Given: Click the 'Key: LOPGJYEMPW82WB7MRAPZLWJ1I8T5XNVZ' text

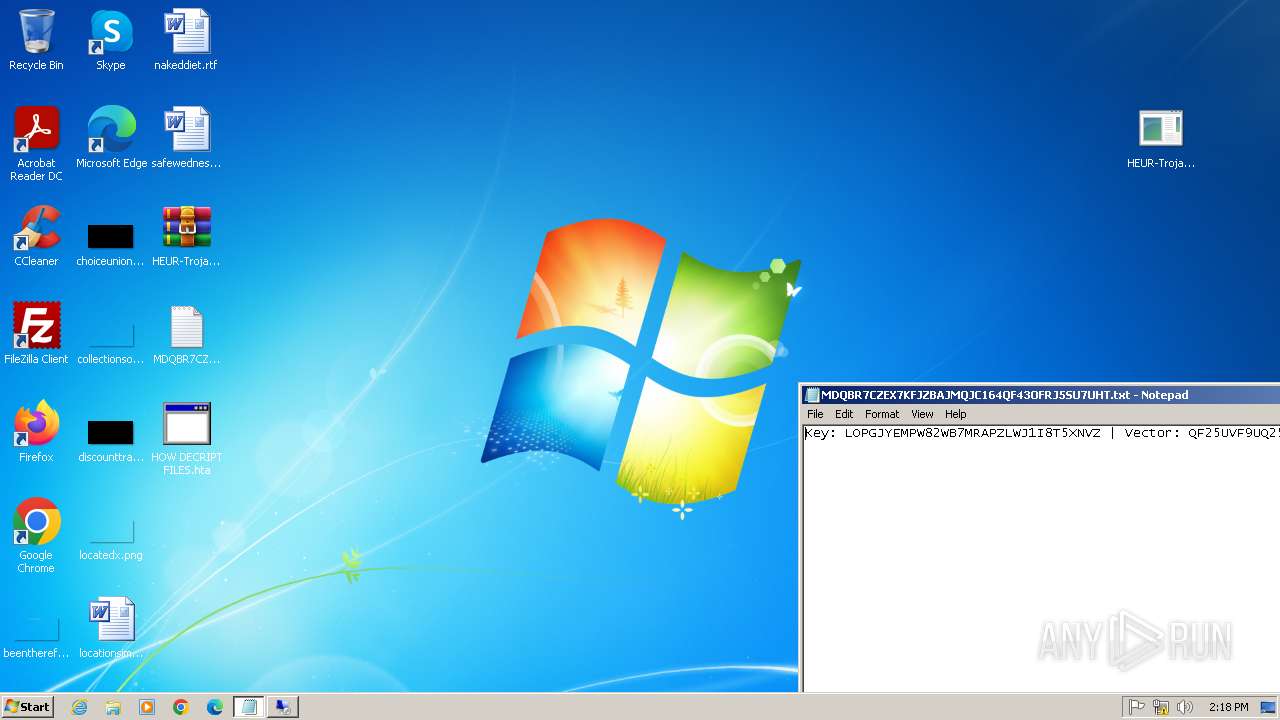Looking at the screenshot, I should (952, 434).
